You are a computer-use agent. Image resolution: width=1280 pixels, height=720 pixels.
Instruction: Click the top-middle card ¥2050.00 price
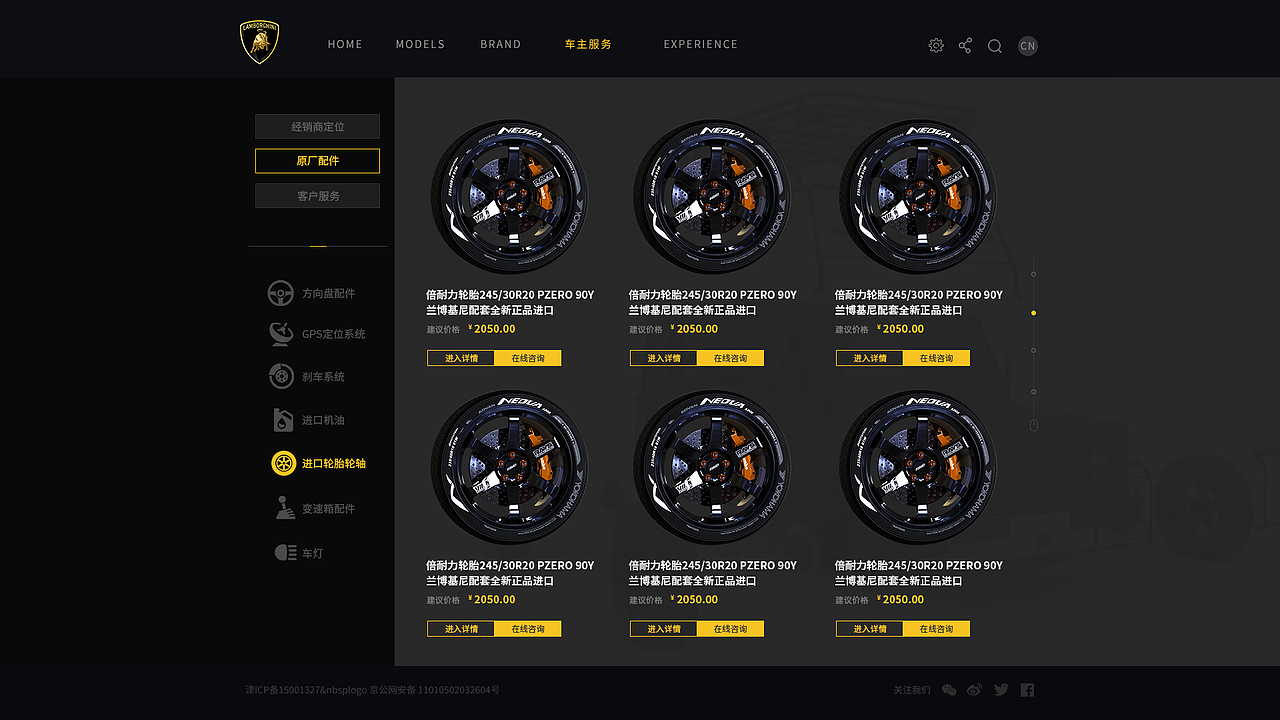694,329
